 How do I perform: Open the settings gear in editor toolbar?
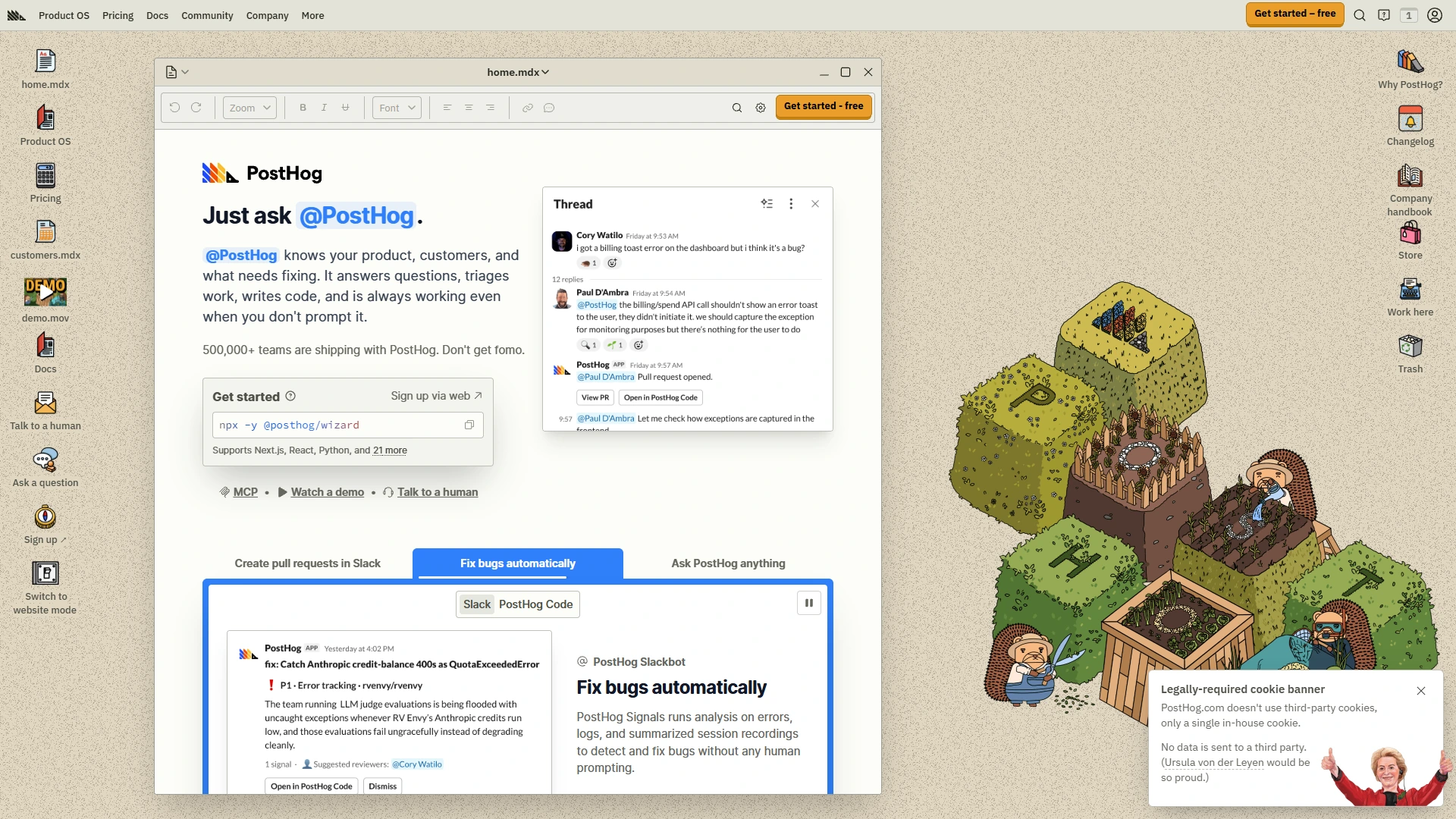(x=761, y=108)
